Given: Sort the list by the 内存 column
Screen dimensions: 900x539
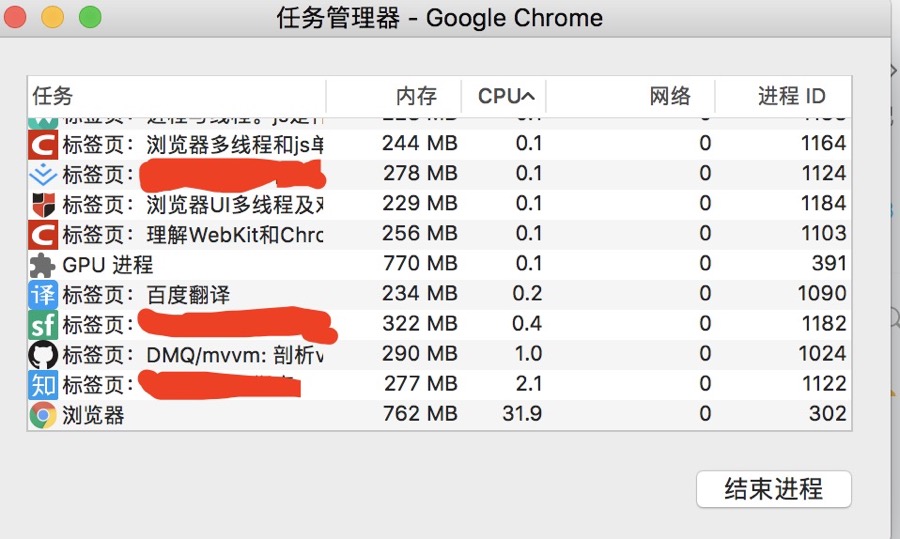Looking at the screenshot, I should [416, 96].
